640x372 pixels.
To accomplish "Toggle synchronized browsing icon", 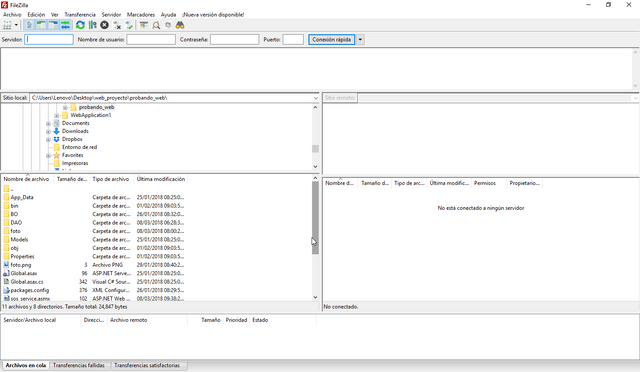I will 168,25.
